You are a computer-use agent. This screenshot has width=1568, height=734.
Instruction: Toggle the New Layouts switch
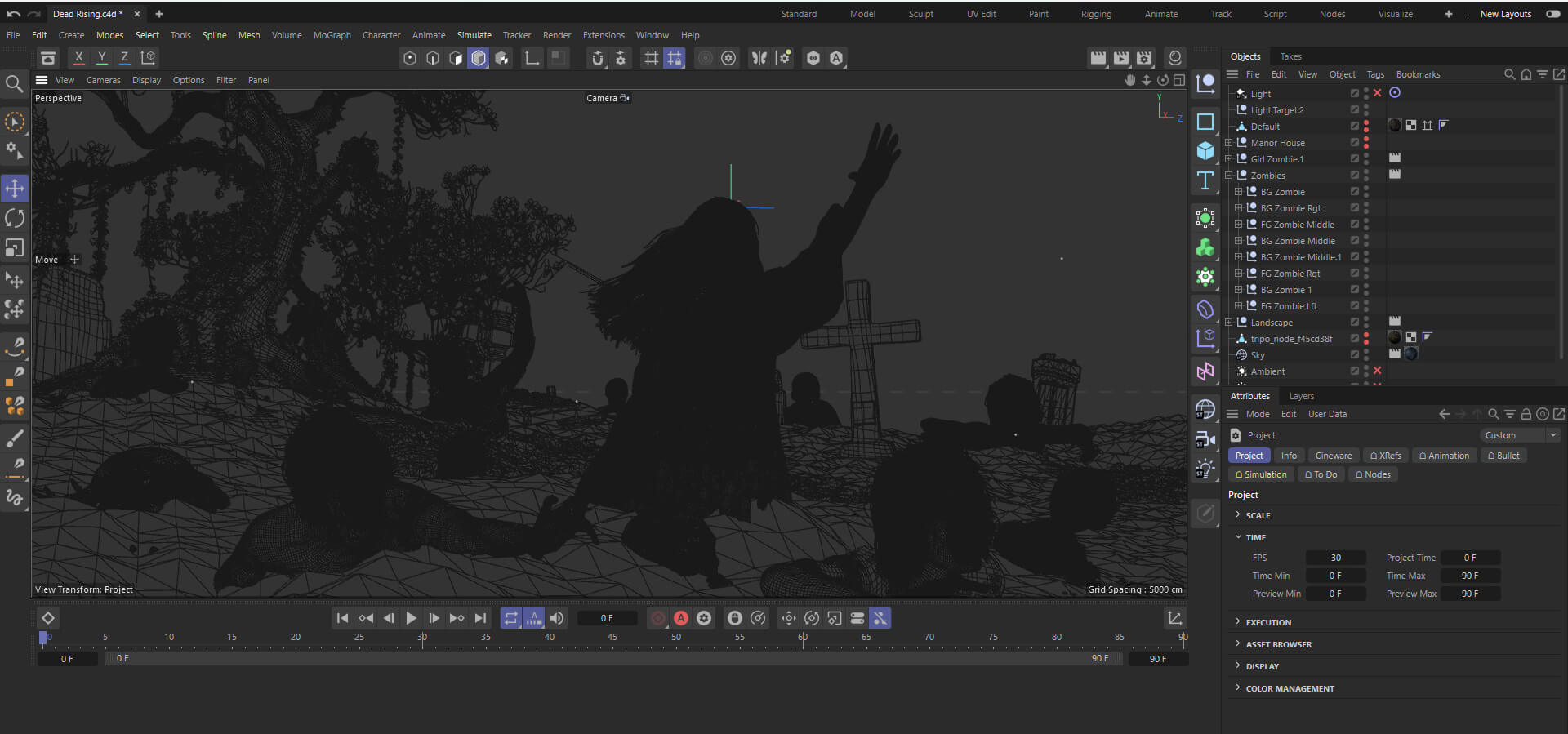[1553, 14]
